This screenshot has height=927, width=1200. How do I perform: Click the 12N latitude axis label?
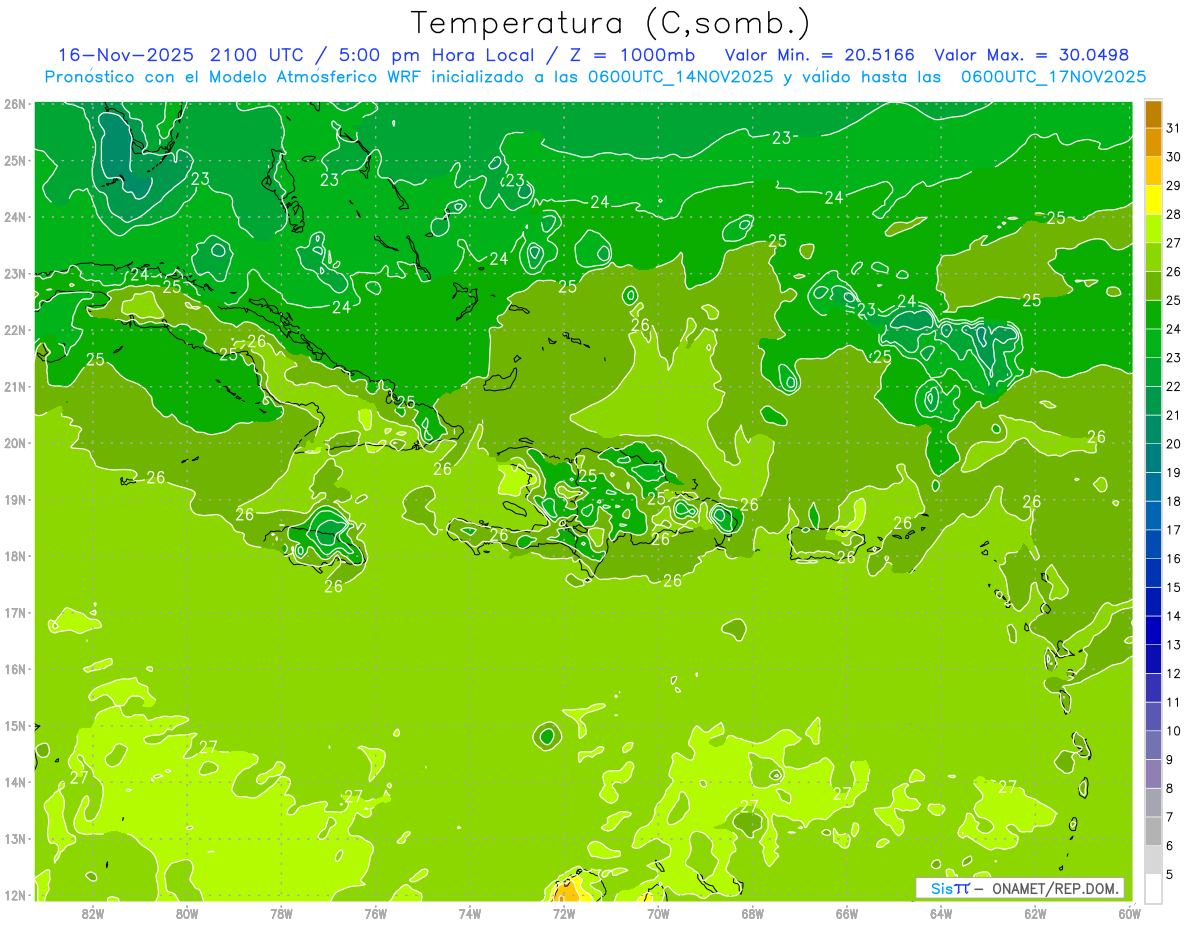point(15,895)
